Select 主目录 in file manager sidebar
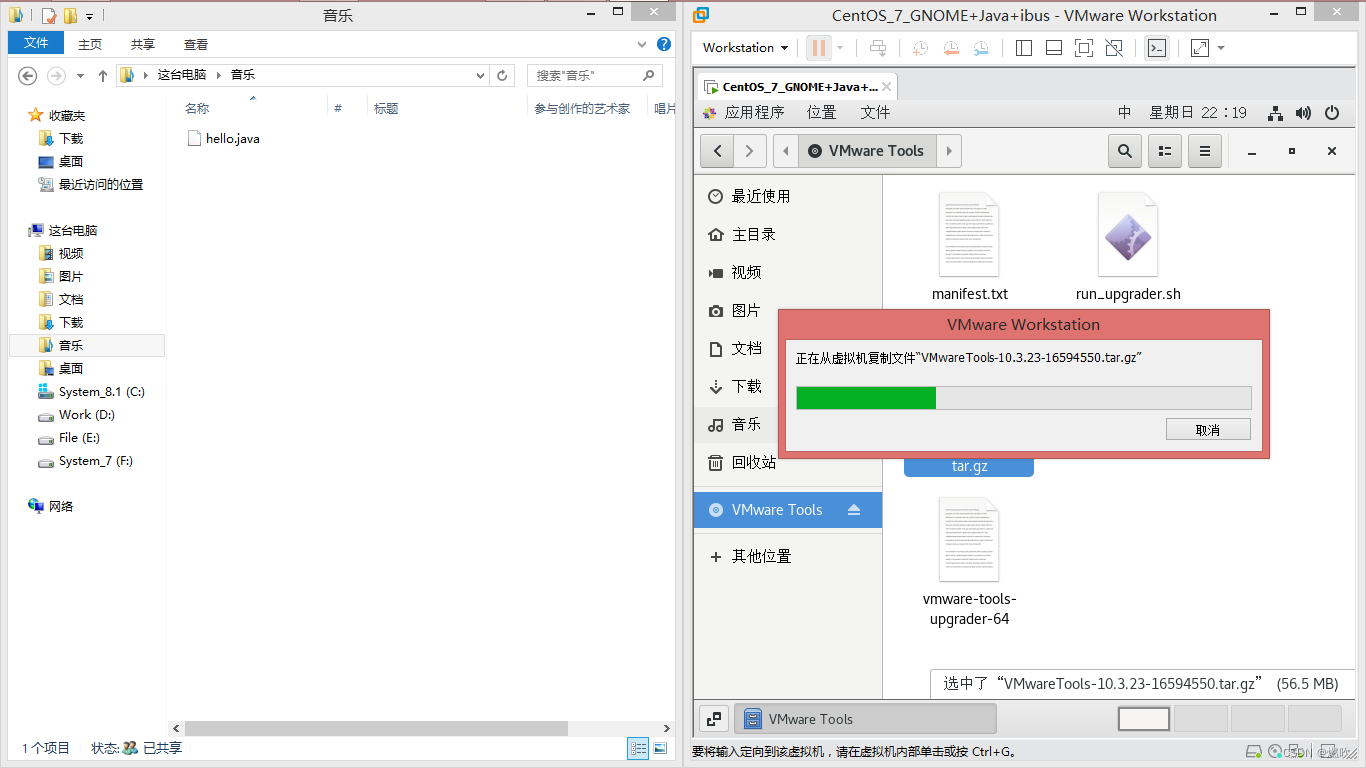Screen dimensions: 1366x768 [x=788, y=234]
